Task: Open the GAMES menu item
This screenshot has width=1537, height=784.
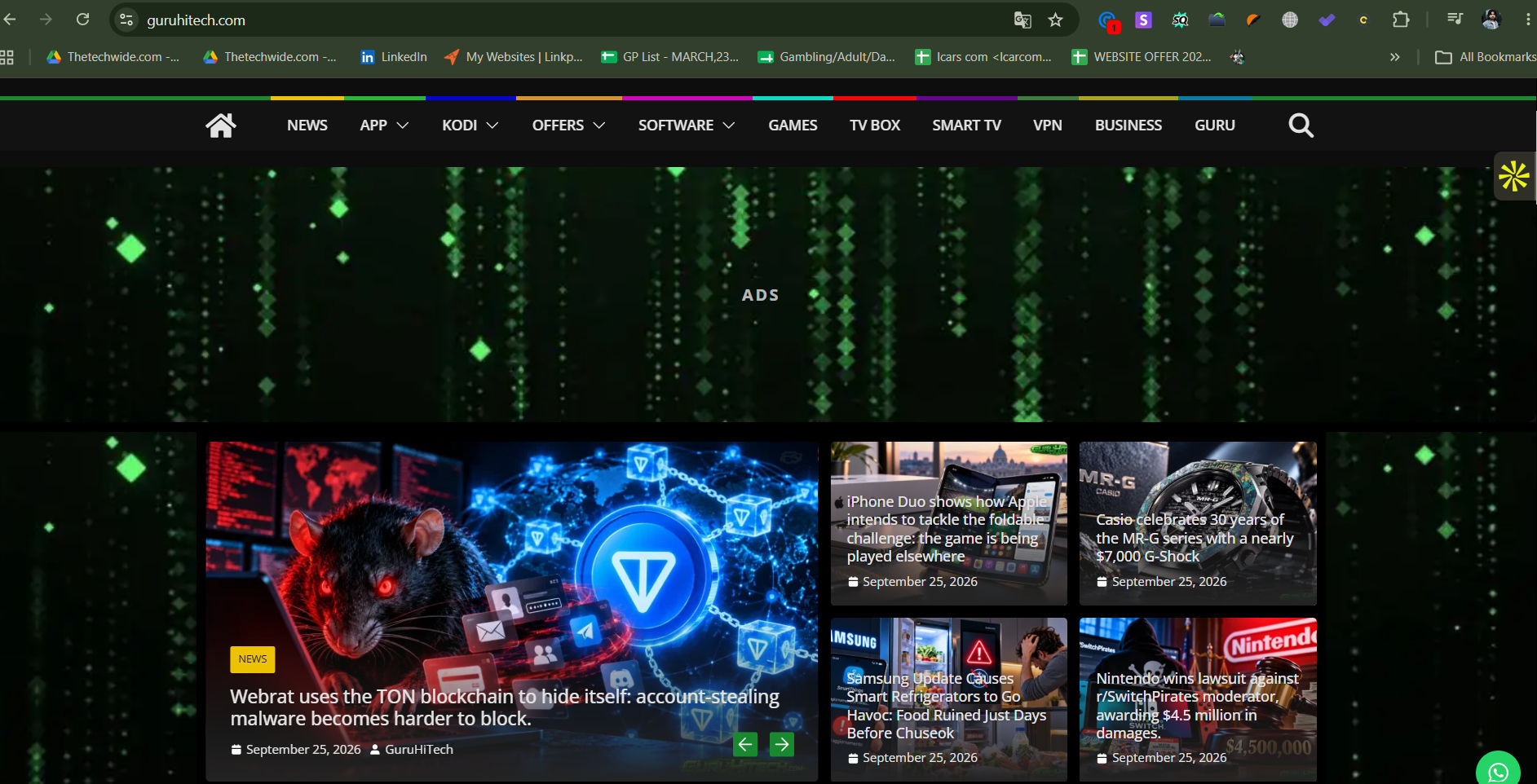Action: point(793,126)
